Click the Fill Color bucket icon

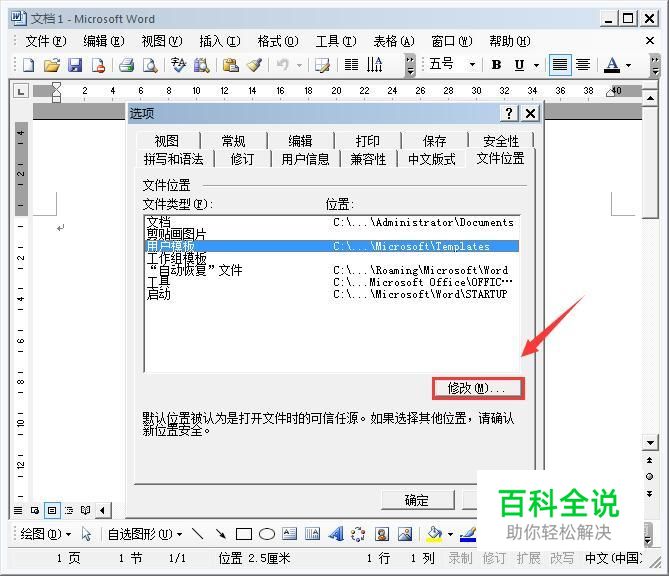click(434, 534)
